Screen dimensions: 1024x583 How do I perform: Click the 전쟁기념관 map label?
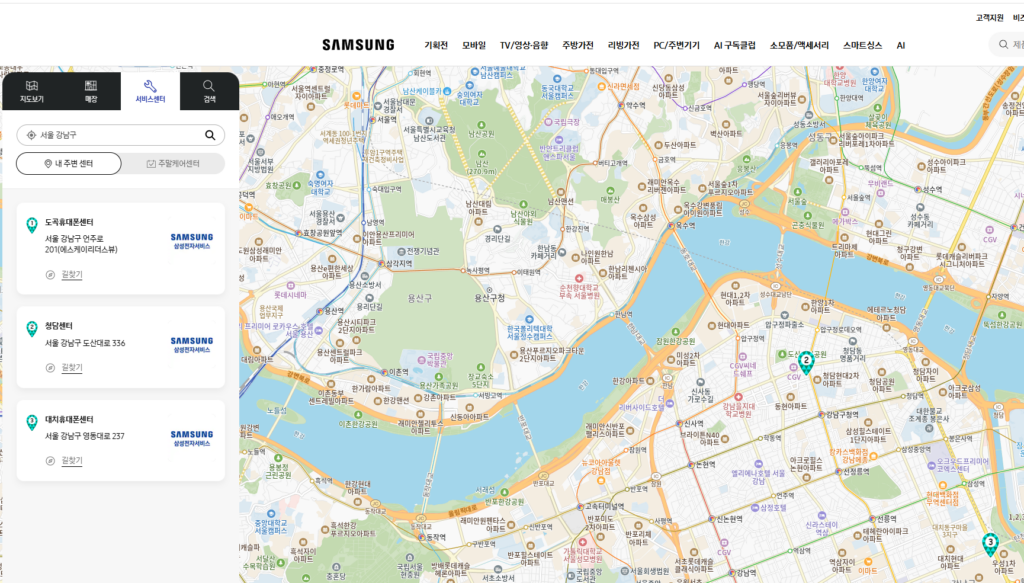423,251
